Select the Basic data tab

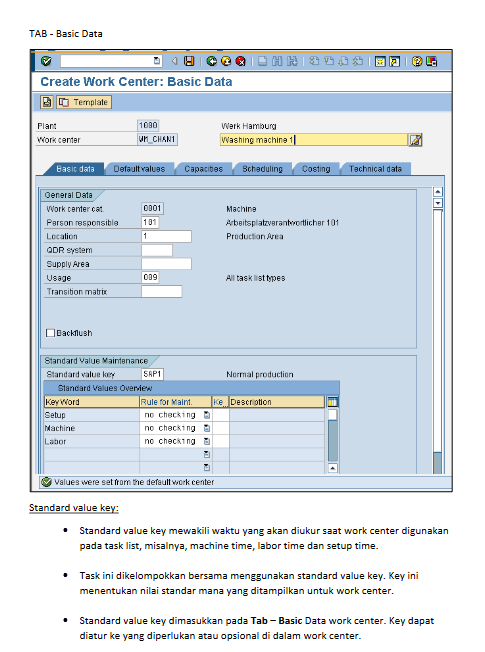(x=75, y=169)
